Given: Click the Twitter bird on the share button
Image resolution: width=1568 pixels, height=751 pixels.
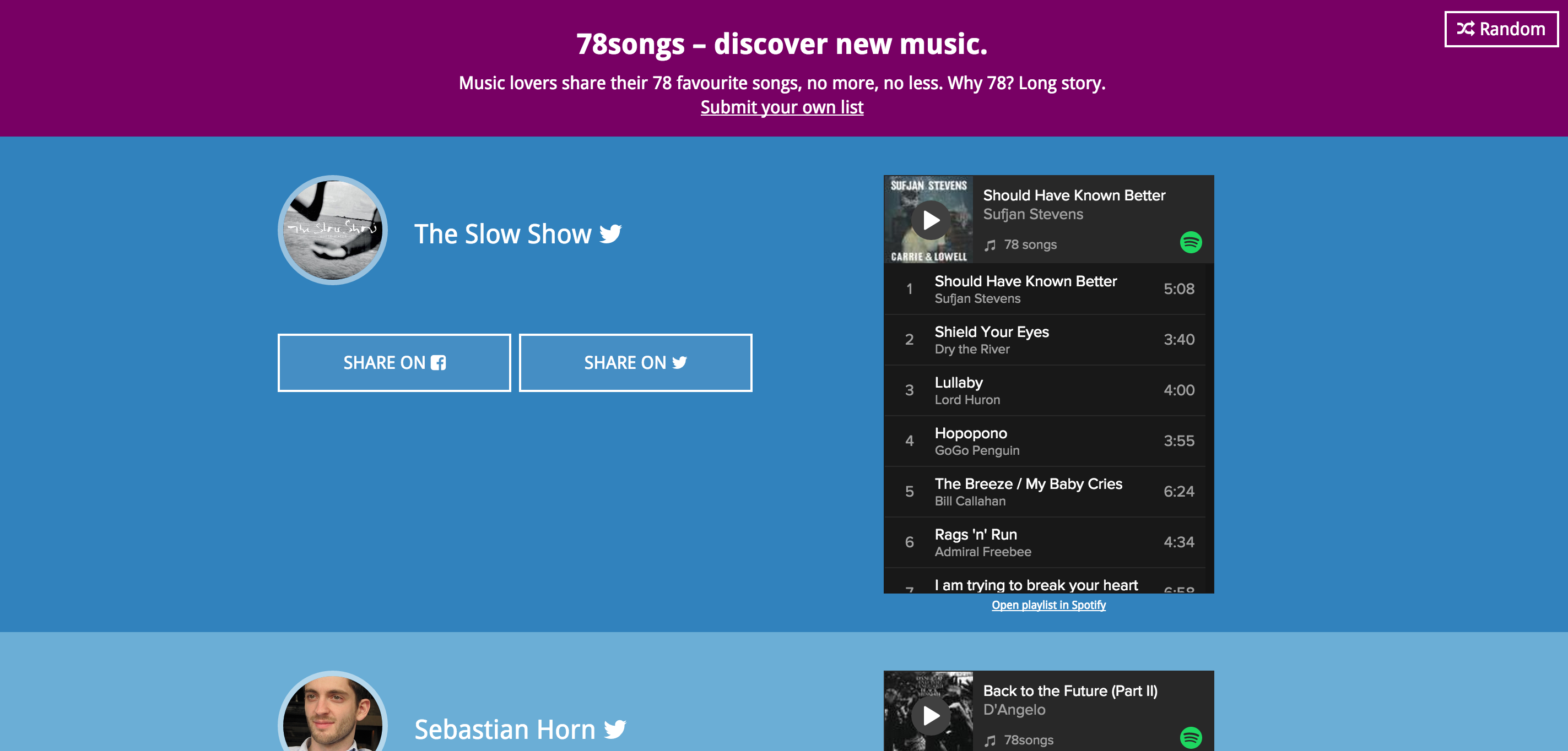Looking at the screenshot, I should tap(679, 362).
